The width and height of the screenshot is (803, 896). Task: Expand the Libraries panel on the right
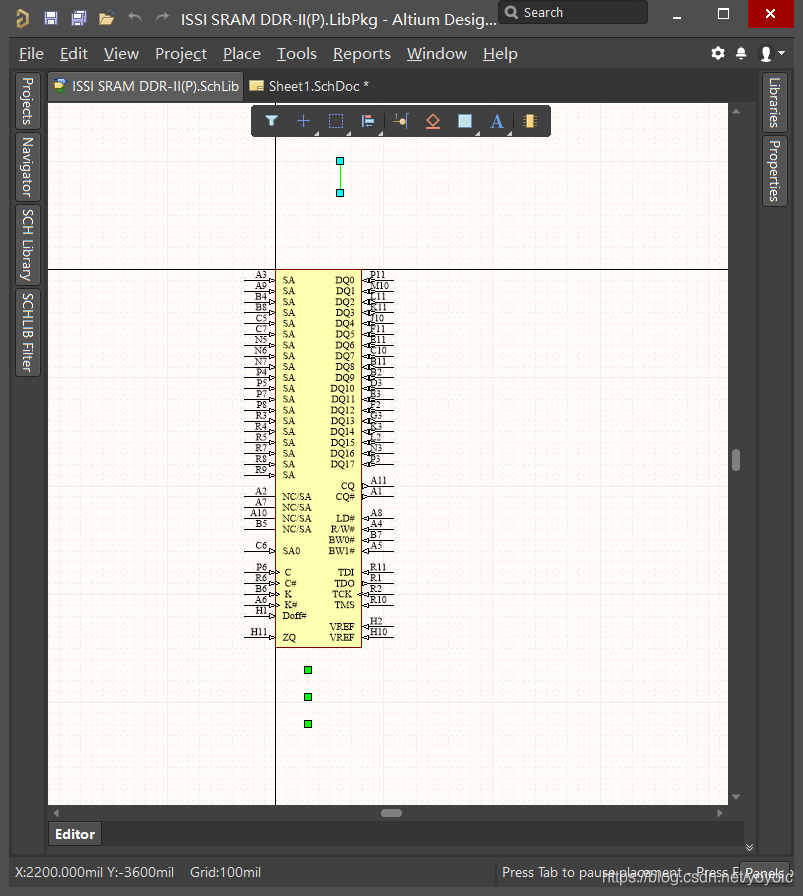point(774,102)
